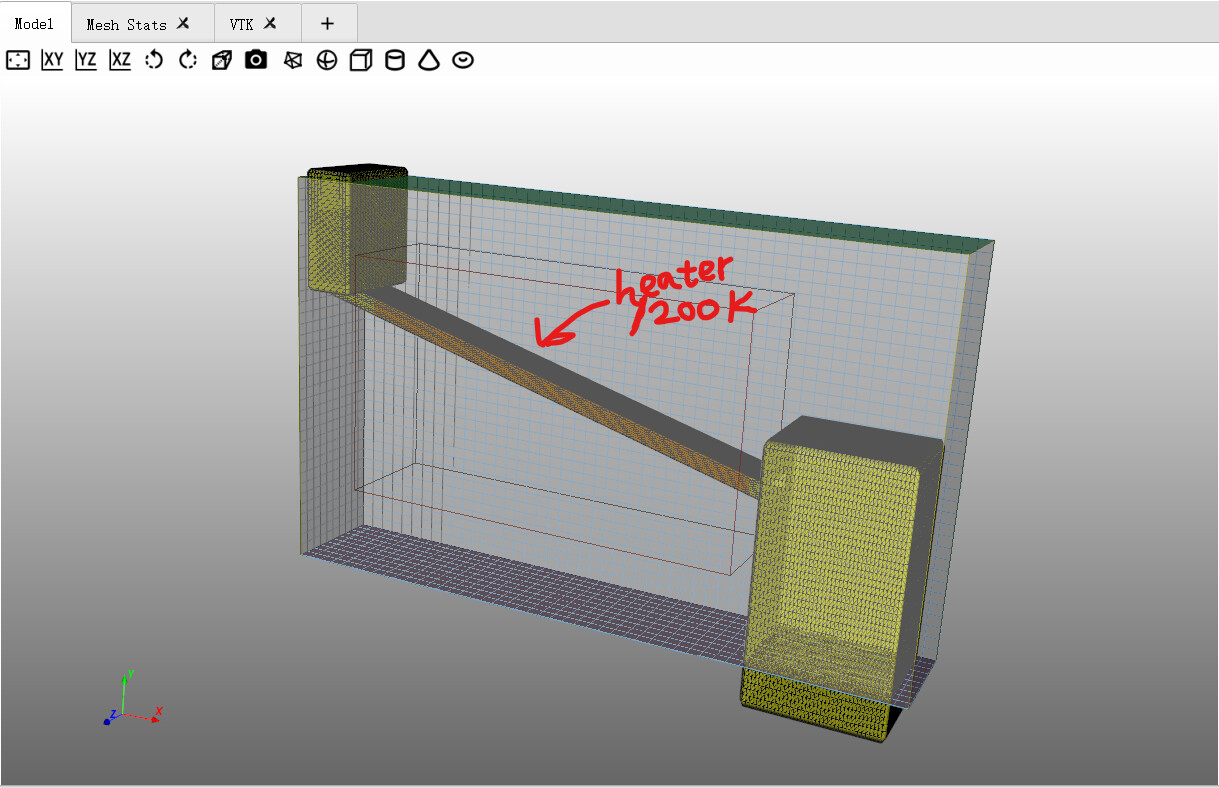Add a cone shape
Image resolution: width=1219 pixels, height=788 pixels.
click(x=429, y=61)
